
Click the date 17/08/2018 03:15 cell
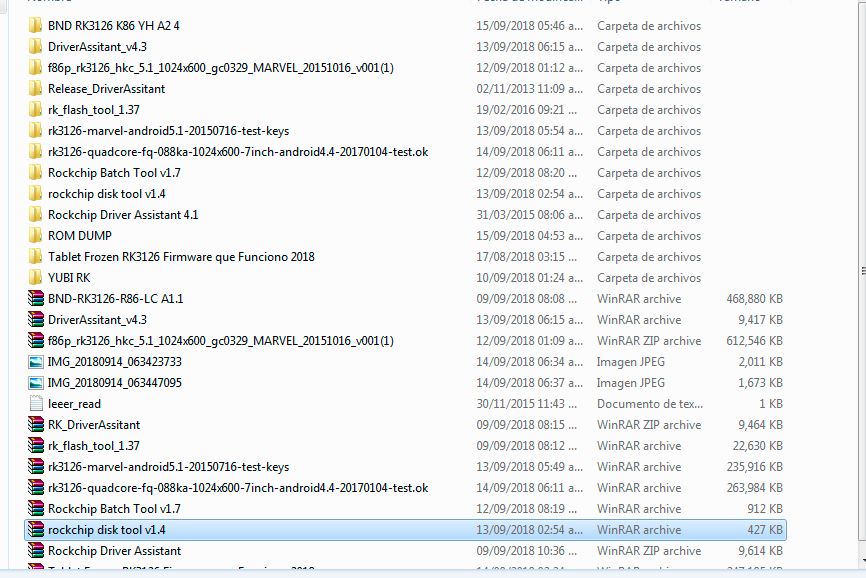(x=526, y=257)
